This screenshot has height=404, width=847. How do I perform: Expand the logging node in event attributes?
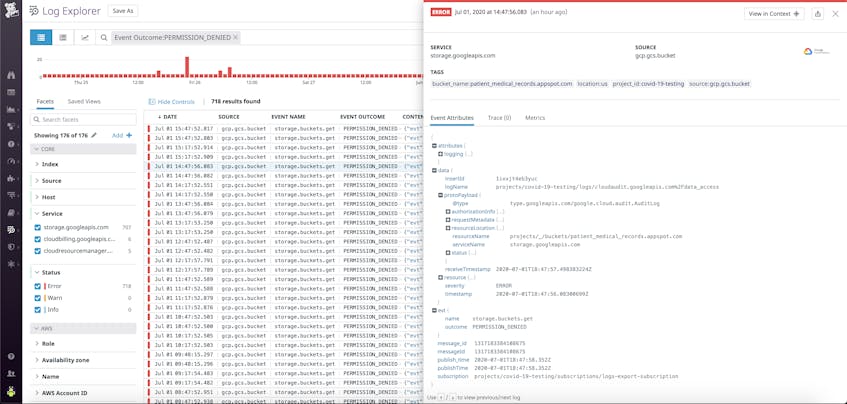441,154
